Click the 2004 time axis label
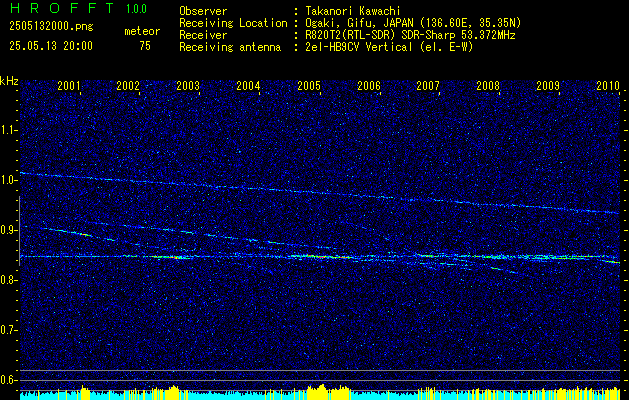Viewport: 629px width, 400px height. (248, 86)
